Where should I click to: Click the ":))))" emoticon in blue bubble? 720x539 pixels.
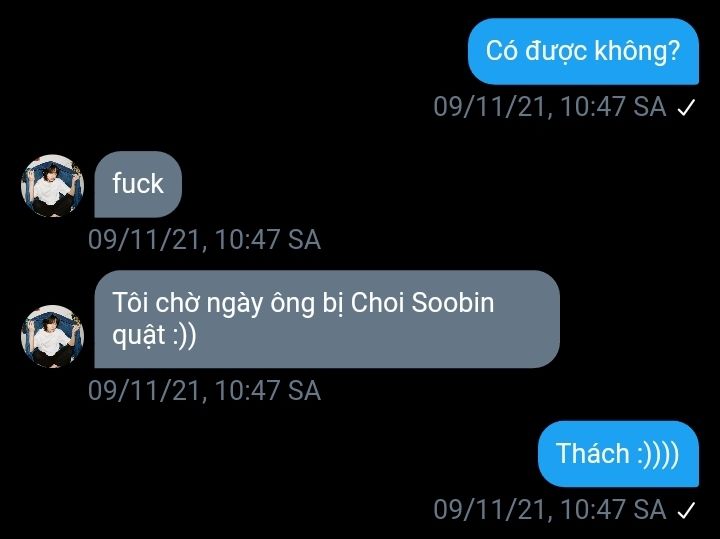[658, 454]
